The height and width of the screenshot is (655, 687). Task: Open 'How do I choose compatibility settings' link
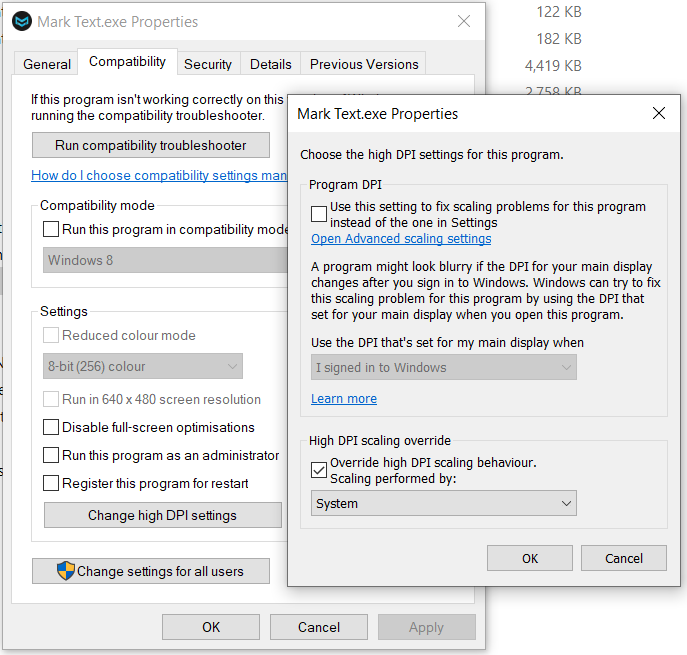[x=159, y=175]
